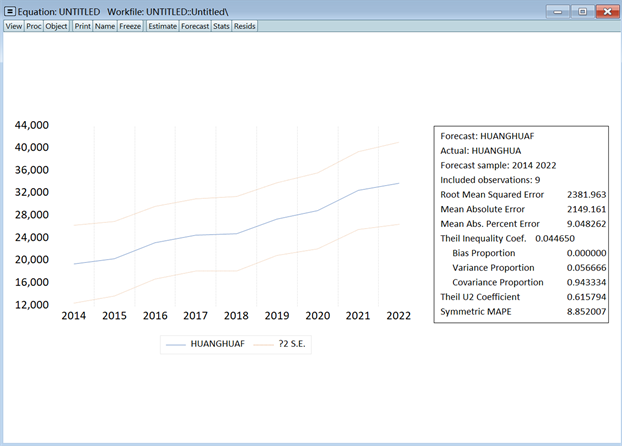Print the forecast output

click(x=82, y=26)
